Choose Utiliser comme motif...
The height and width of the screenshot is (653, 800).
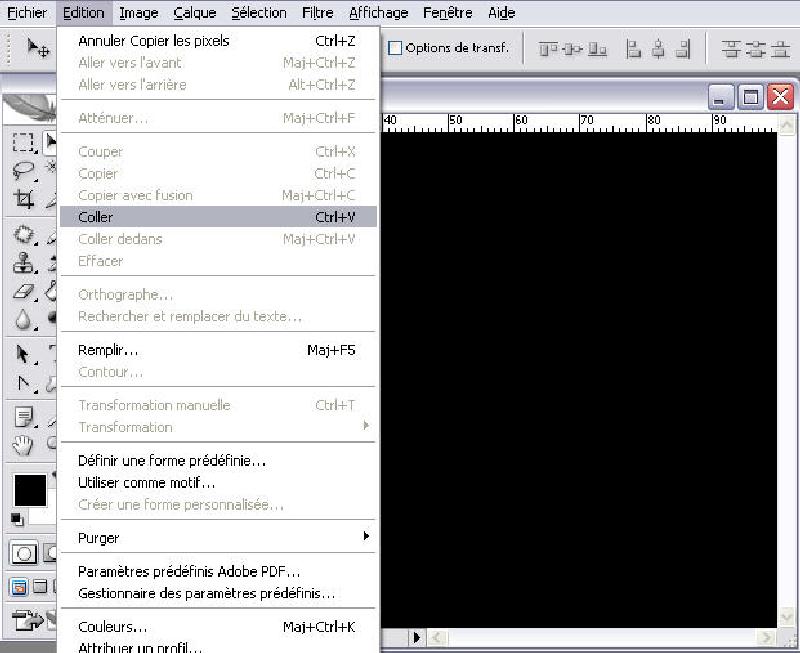(218, 483)
